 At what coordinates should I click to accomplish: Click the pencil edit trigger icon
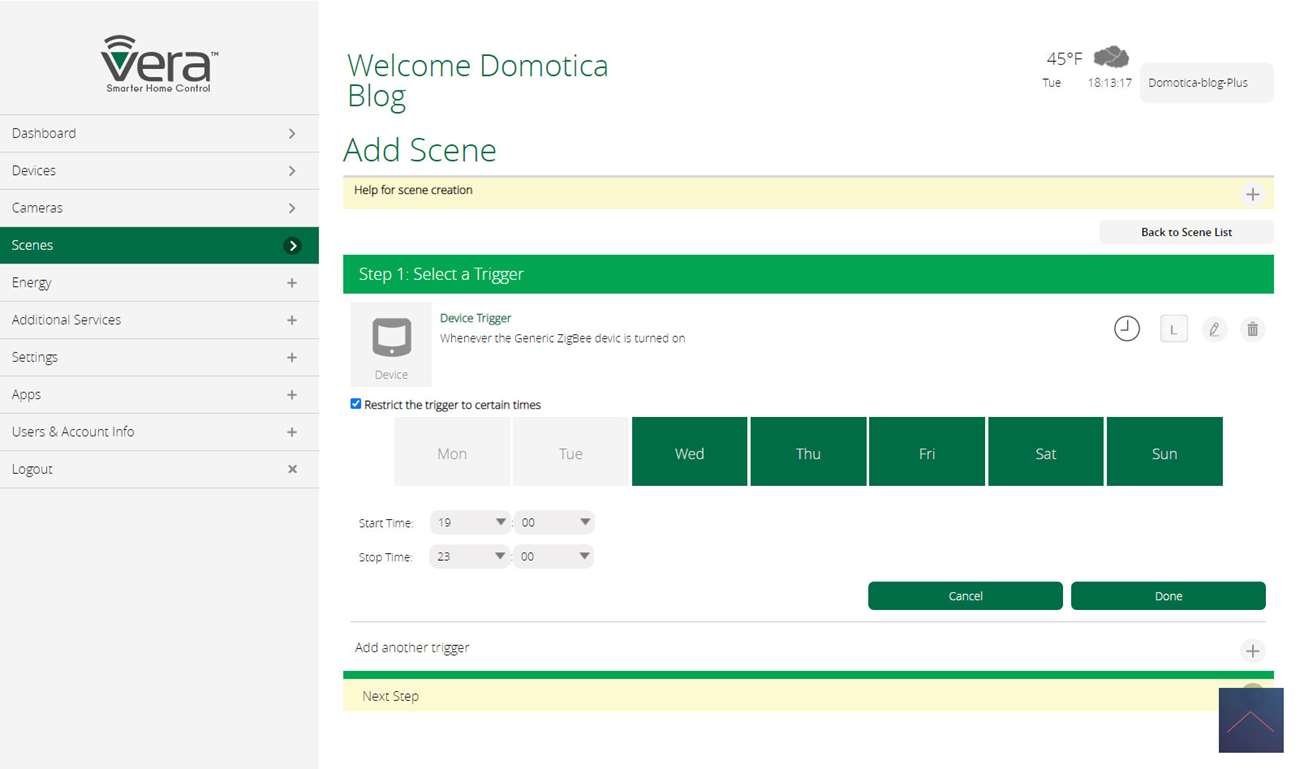point(1214,329)
